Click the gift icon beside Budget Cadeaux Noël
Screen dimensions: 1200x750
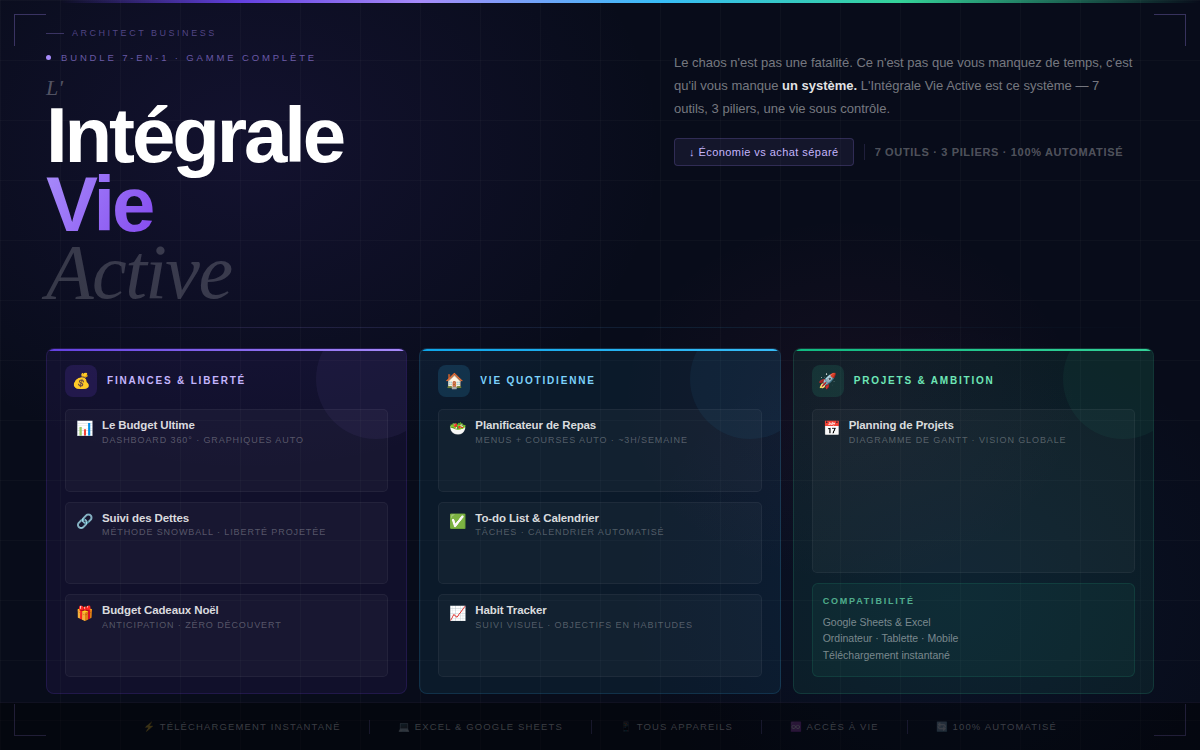pyautogui.click(x=85, y=613)
